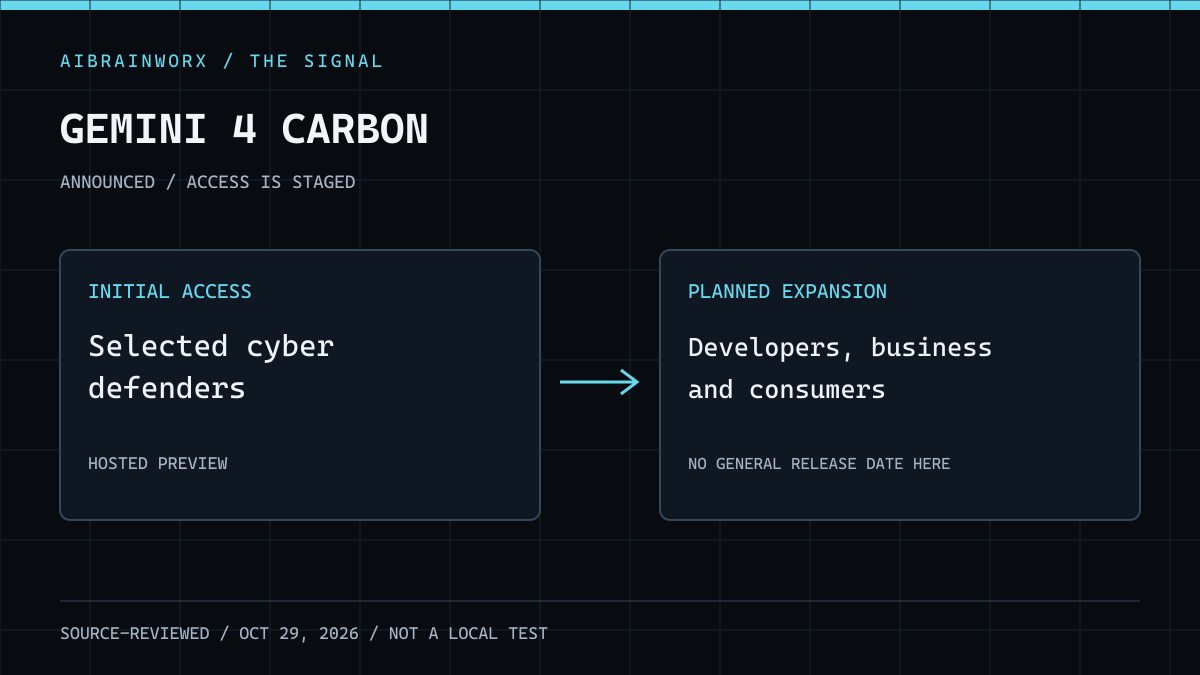Click the arrow between the two cards
The image size is (1200, 675).
pos(600,382)
